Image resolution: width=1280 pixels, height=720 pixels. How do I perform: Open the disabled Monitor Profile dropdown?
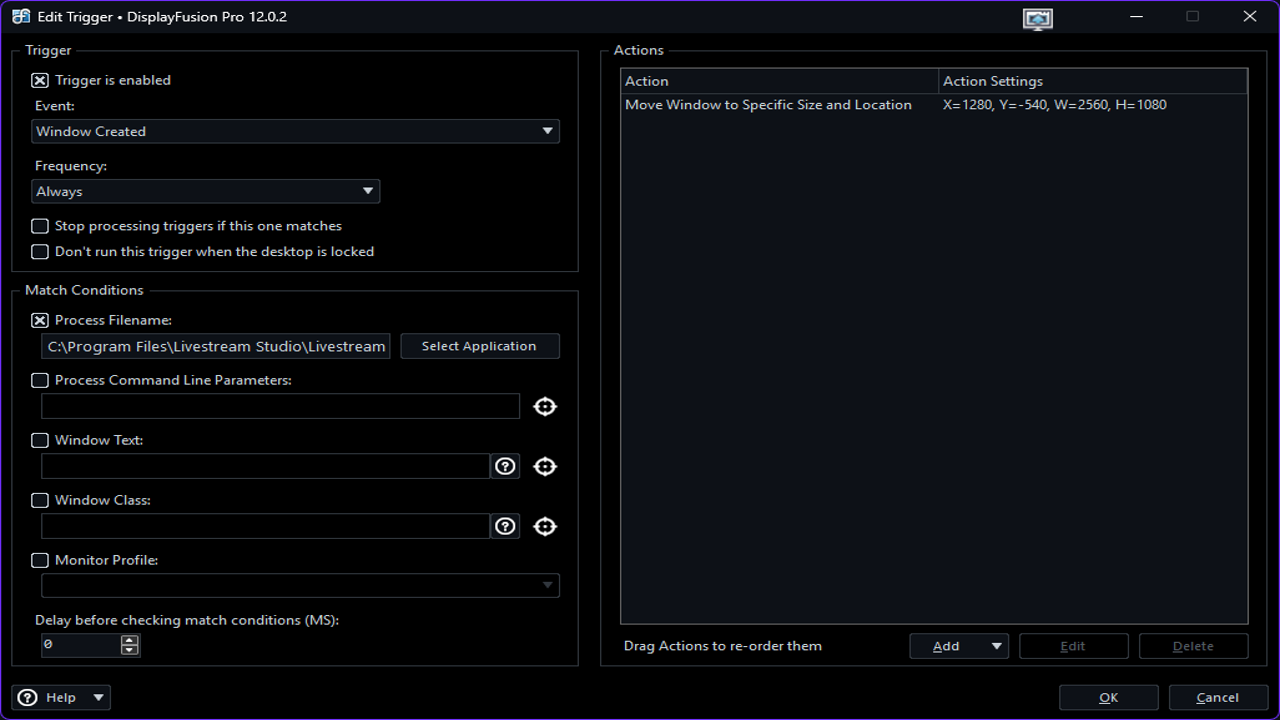tap(300, 586)
